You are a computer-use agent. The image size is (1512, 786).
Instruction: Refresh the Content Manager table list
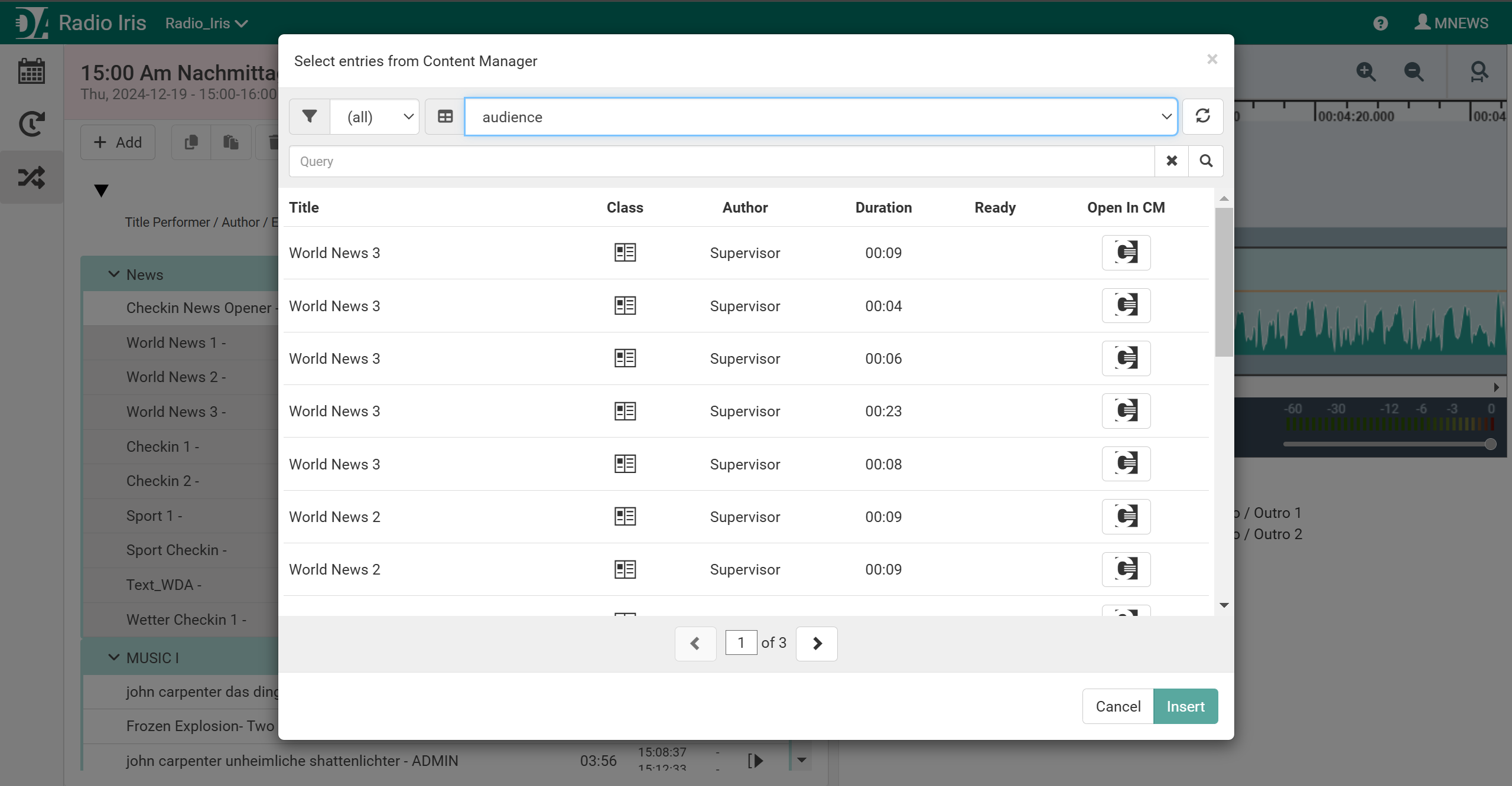1202,116
